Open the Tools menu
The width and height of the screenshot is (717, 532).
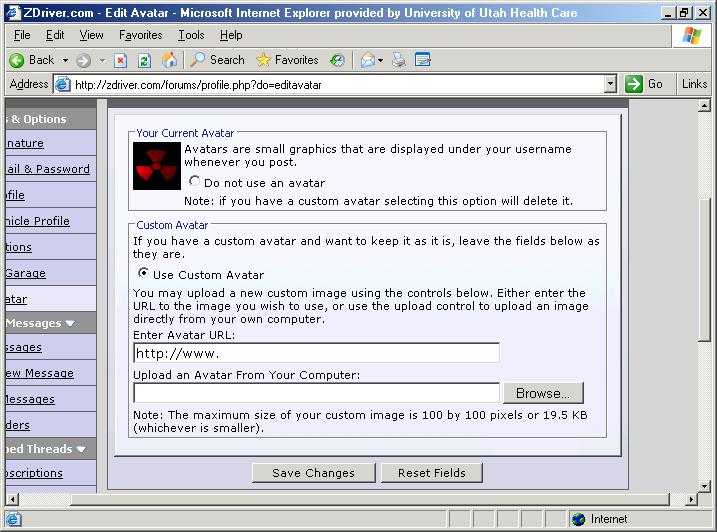click(191, 35)
